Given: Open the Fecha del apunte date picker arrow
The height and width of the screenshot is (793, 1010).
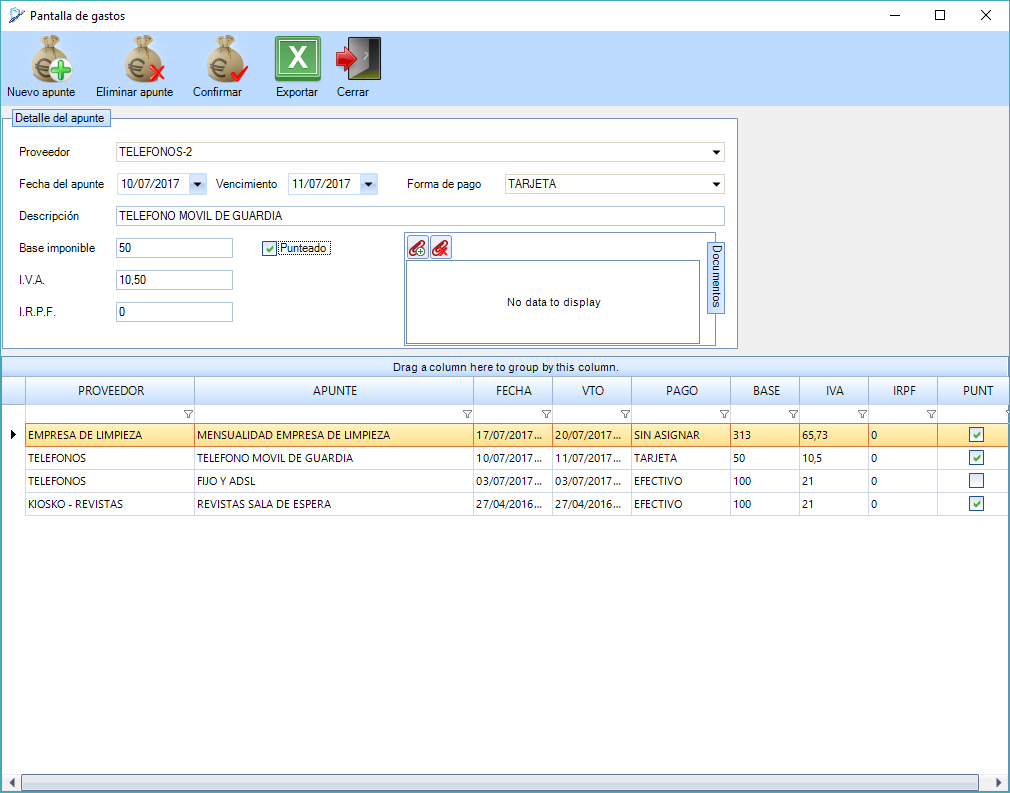Looking at the screenshot, I should click(198, 184).
